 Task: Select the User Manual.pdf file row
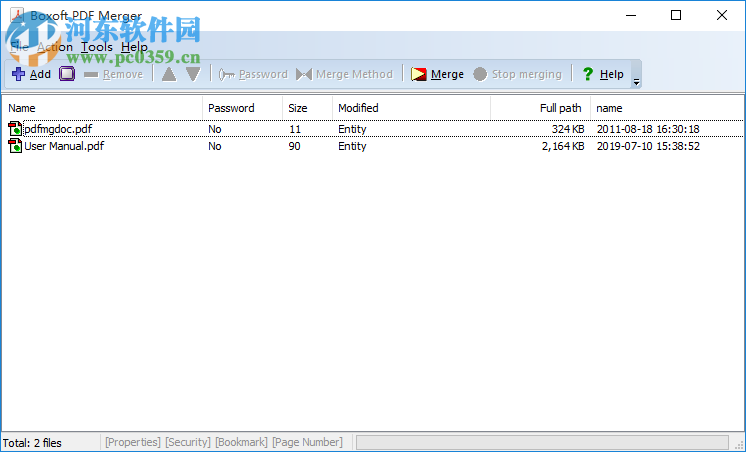tap(373, 146)
